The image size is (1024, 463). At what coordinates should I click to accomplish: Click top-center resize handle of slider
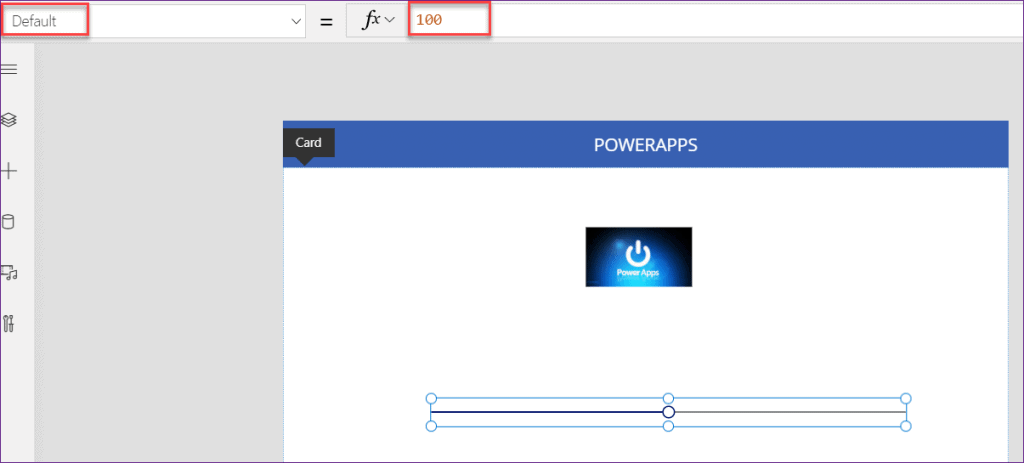668,398
